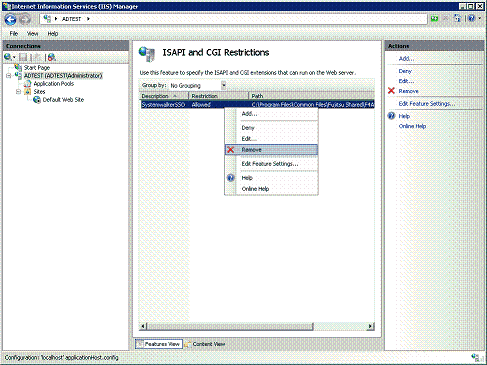Click the Start Page icon in tree
The image size is (487, 365).
point(18,68)
